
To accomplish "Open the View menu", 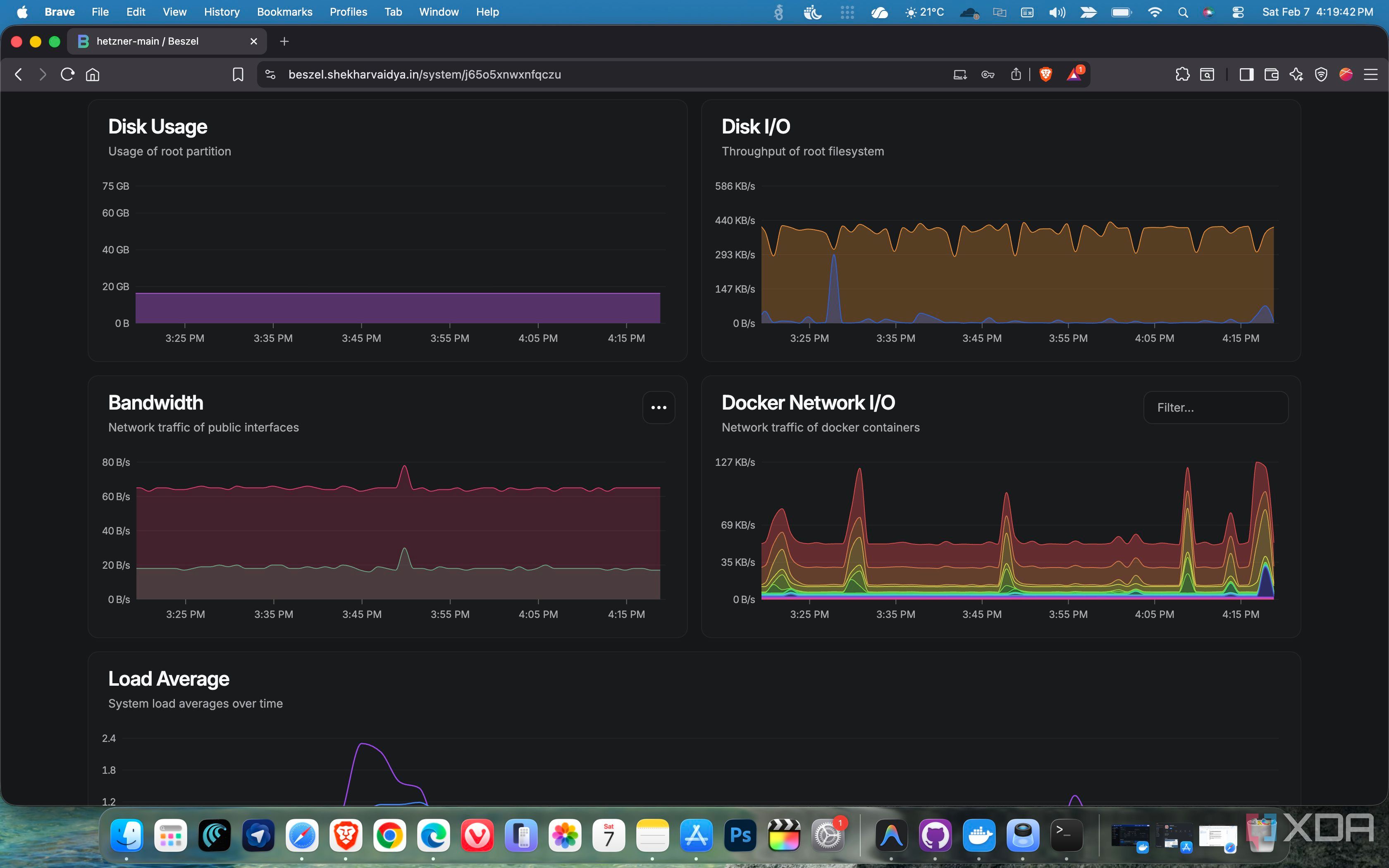I will tap(174, 12).
